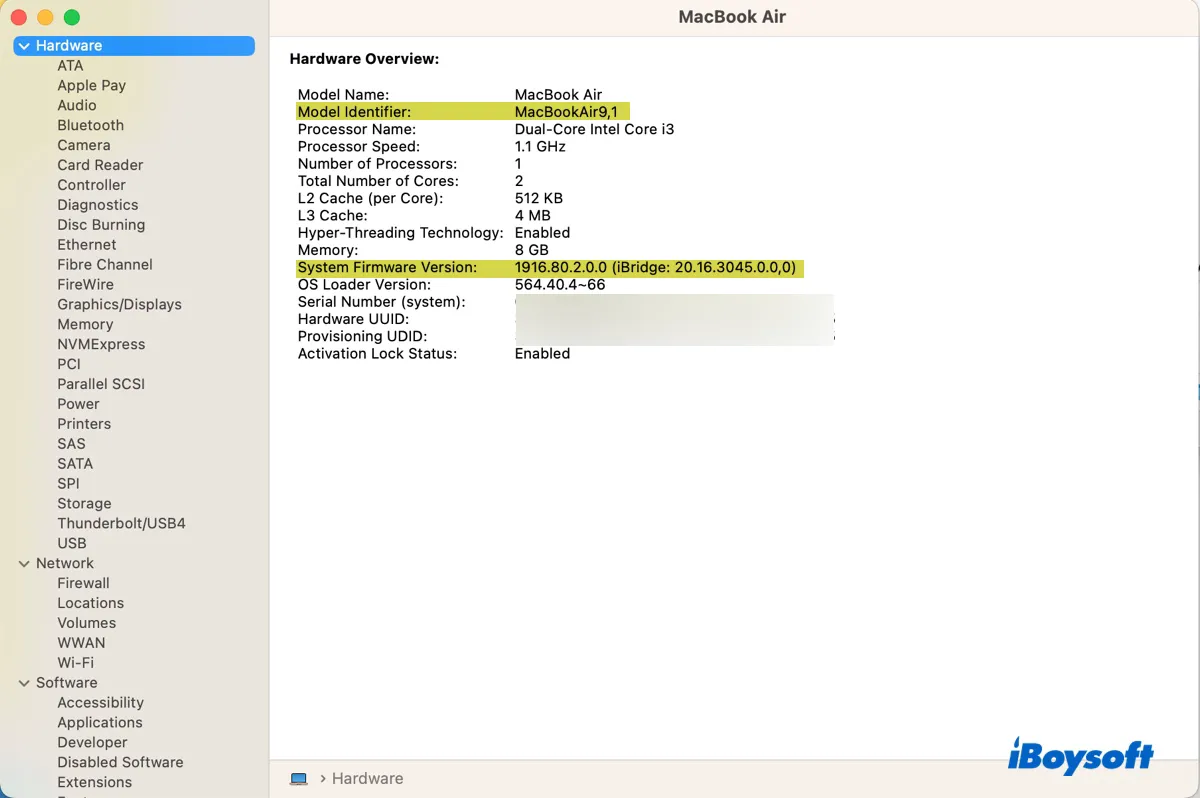Image resolution: width=1200 pixels, height=798 pixels.
Task: Select Fibre Channel item
Action: pos(105,265)
